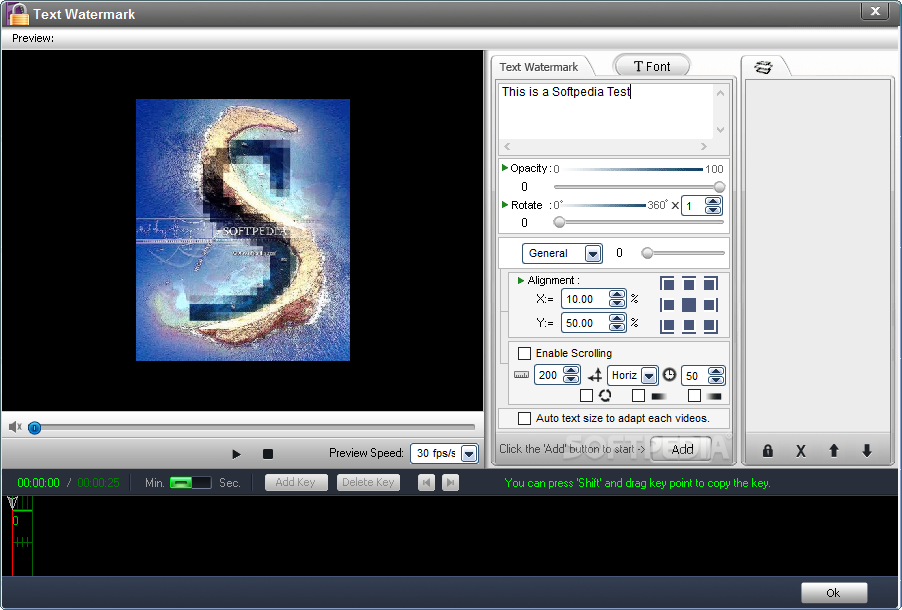This screenshot has height=610, width=902.
Task: Click the Add Key button
Action: tap(296, 482)
